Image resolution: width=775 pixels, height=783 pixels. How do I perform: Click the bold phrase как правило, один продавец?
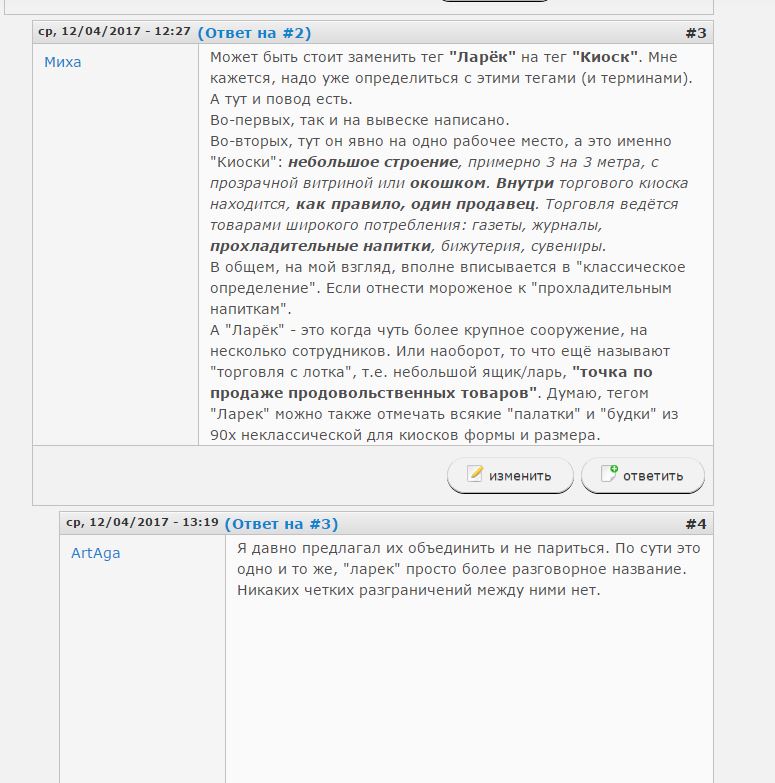(x=415, y=204)
